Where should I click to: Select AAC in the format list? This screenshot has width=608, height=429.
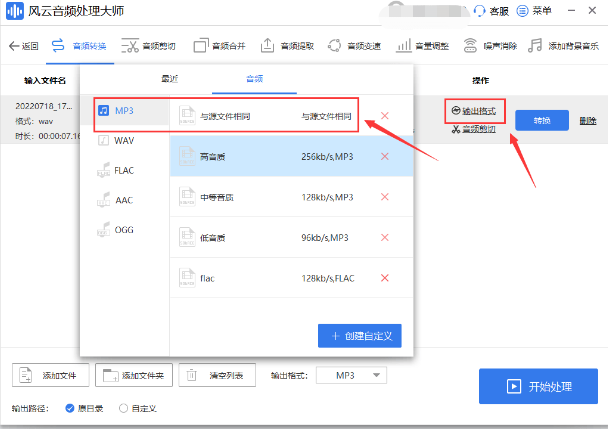(124, 200)
